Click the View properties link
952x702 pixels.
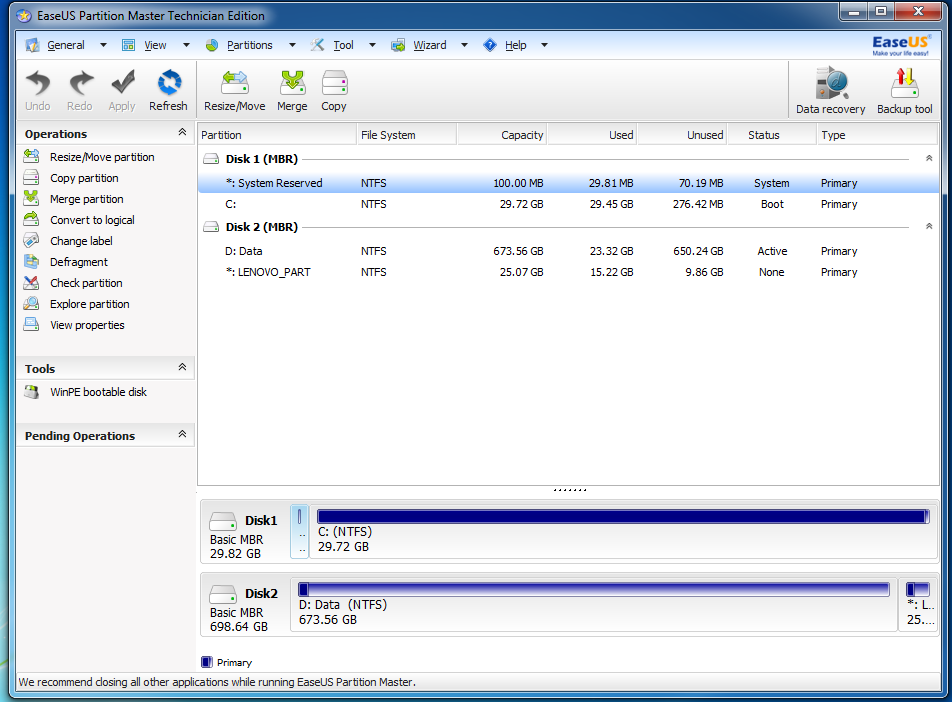[87, 325]
